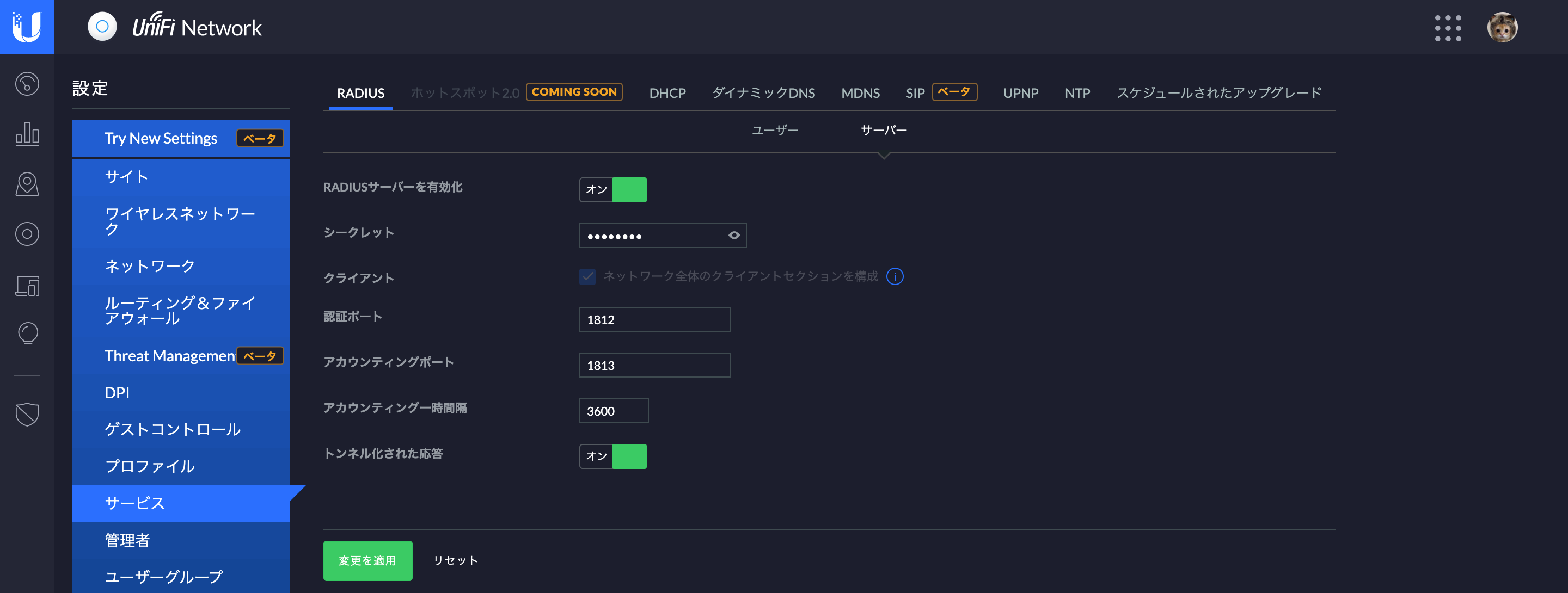Viewport: 1568px width, 593px height.
Task: Click the 変更を適用 button
Action: (x=367, y=561)
